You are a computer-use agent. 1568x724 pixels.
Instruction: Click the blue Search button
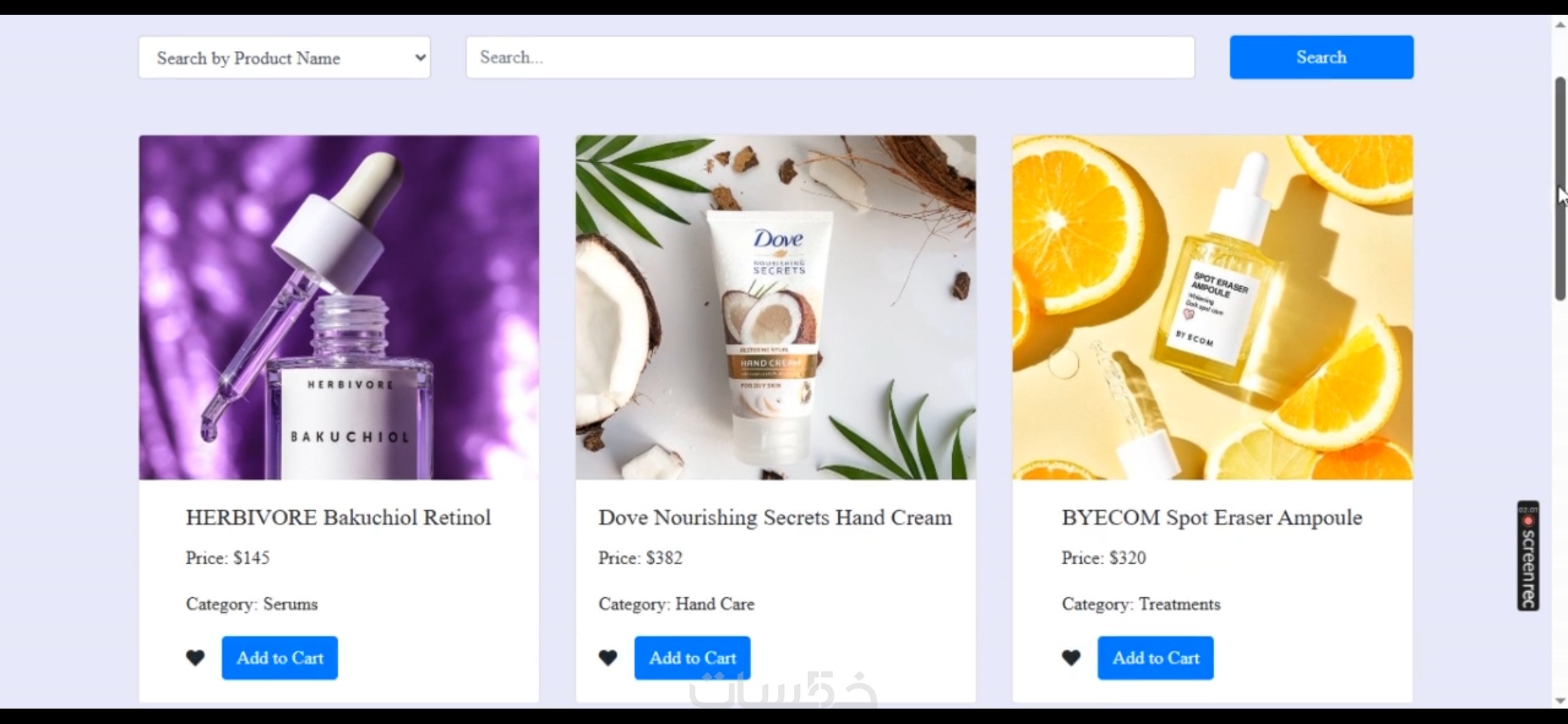pyautogui.click(x=1321, y=57)
